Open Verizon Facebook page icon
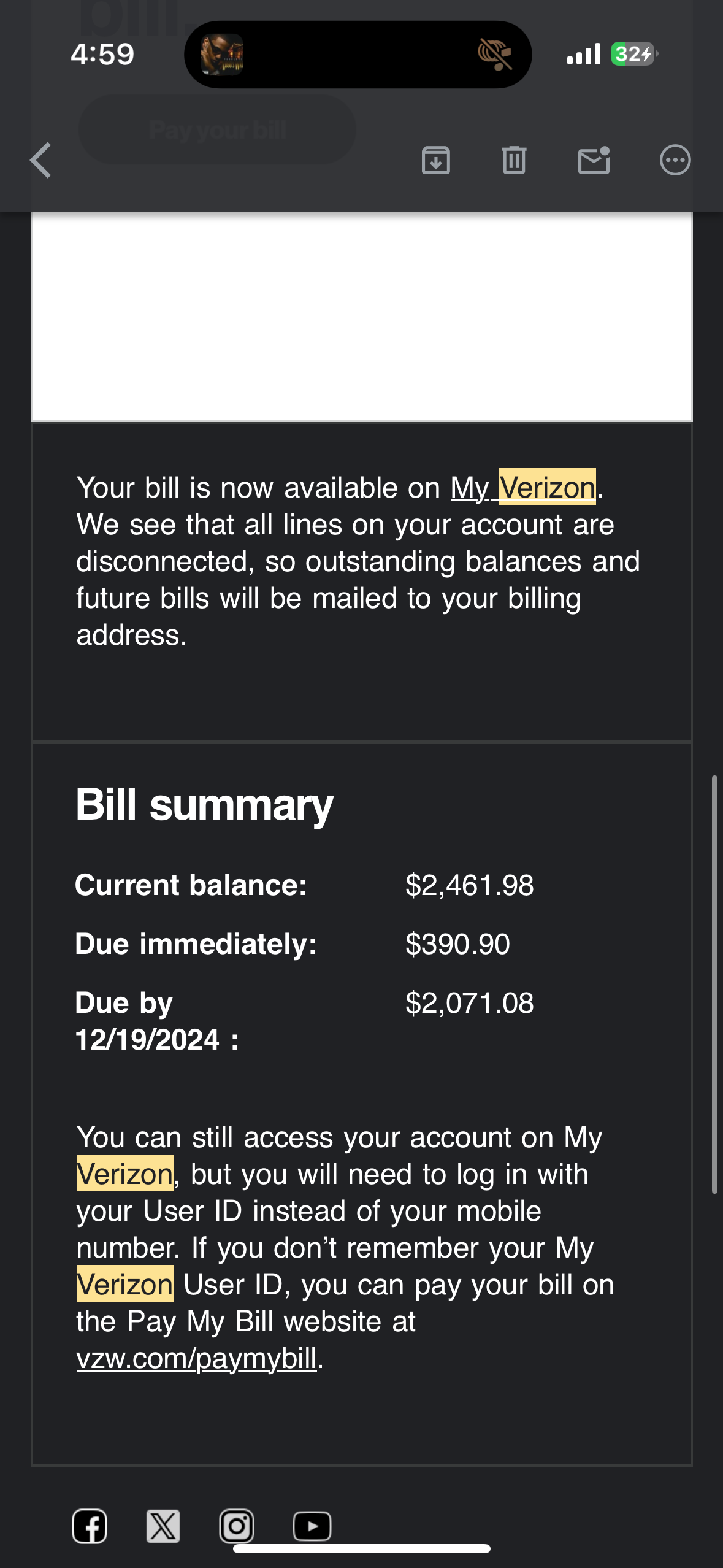This screenshot has width=723, height=1568. tap(90, 1526)
